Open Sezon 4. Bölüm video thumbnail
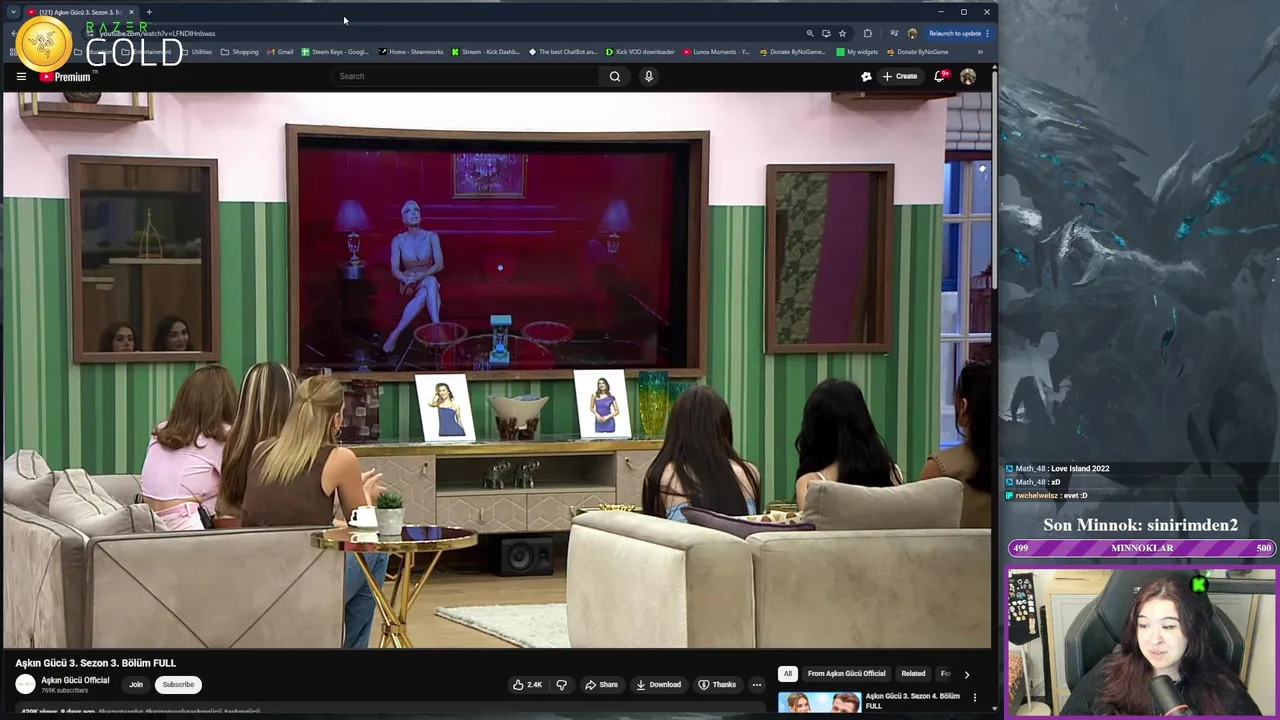Image resolution: width=1280 pixels, height=720 pixels. tap(819, 702)
